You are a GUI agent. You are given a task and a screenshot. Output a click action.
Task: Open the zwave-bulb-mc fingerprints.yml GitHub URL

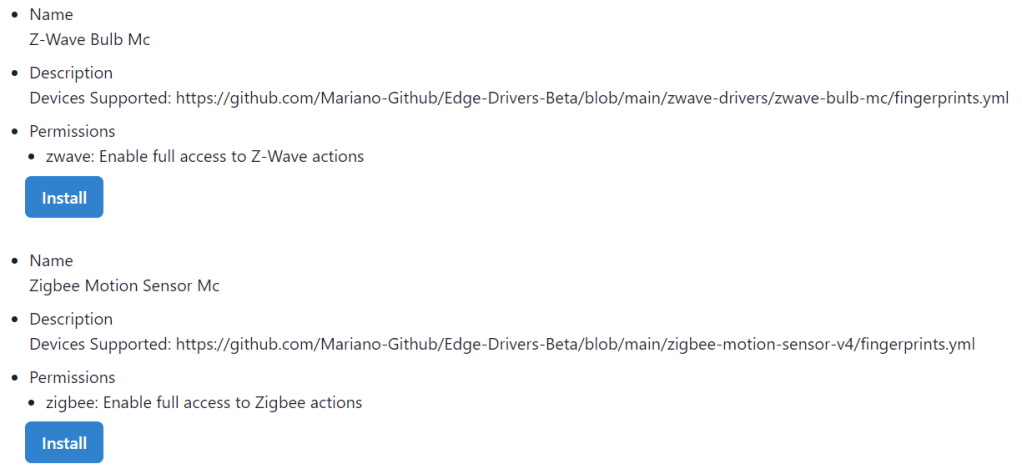(x=592, y=98)
